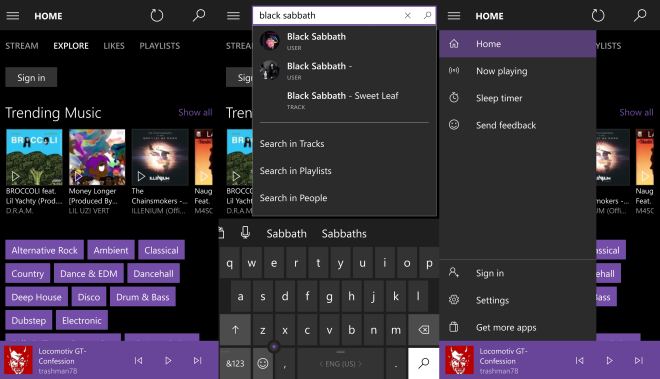Pick Sabbaths keyboard suggestion
Viewport: 660px width, 379px height.
(x=344, y=234)
